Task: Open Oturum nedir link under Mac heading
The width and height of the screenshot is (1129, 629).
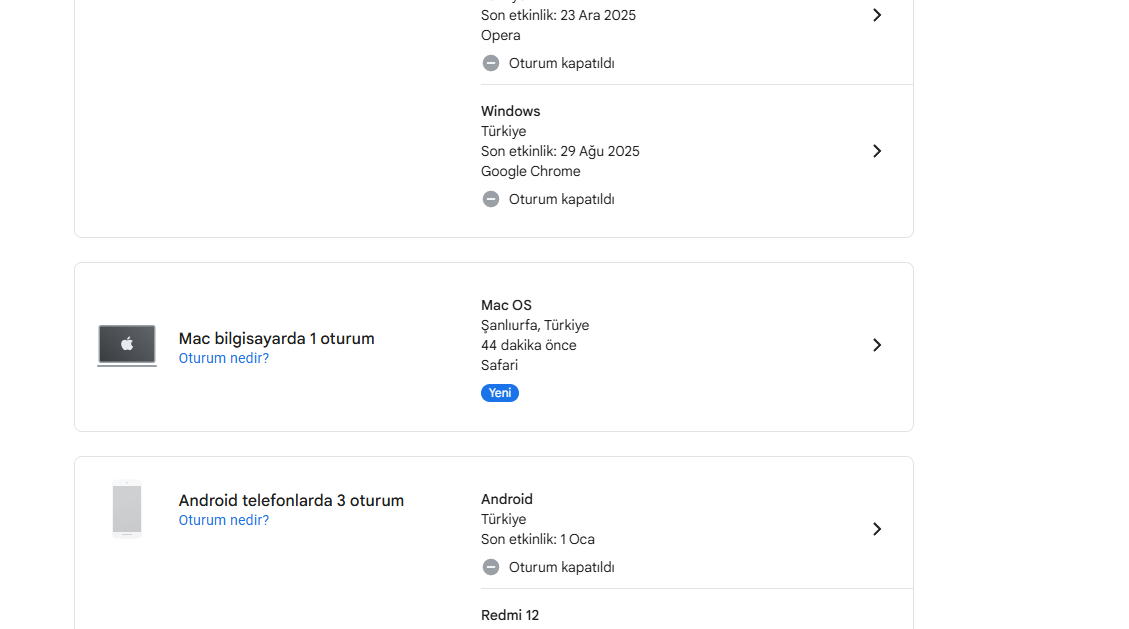Action: (224, 358)
